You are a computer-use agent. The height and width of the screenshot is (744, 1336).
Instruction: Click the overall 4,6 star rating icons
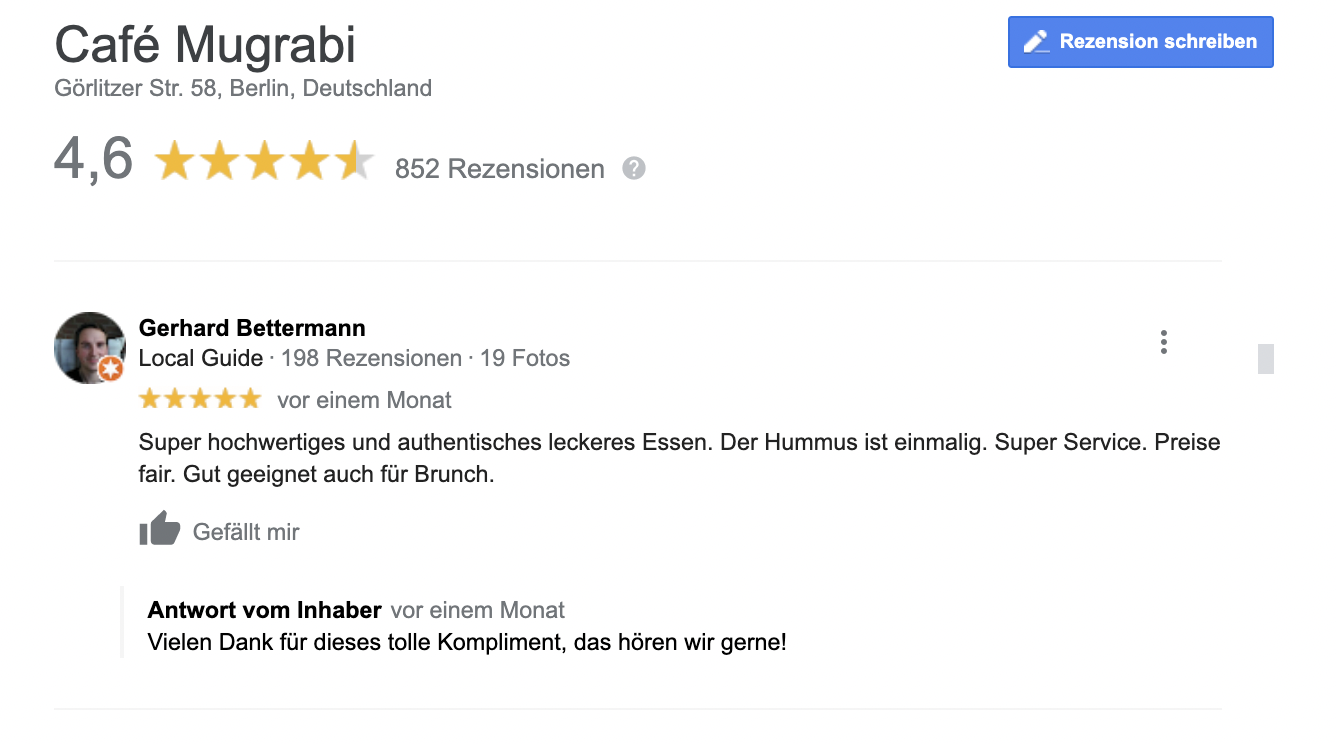[x=263, y=160]
